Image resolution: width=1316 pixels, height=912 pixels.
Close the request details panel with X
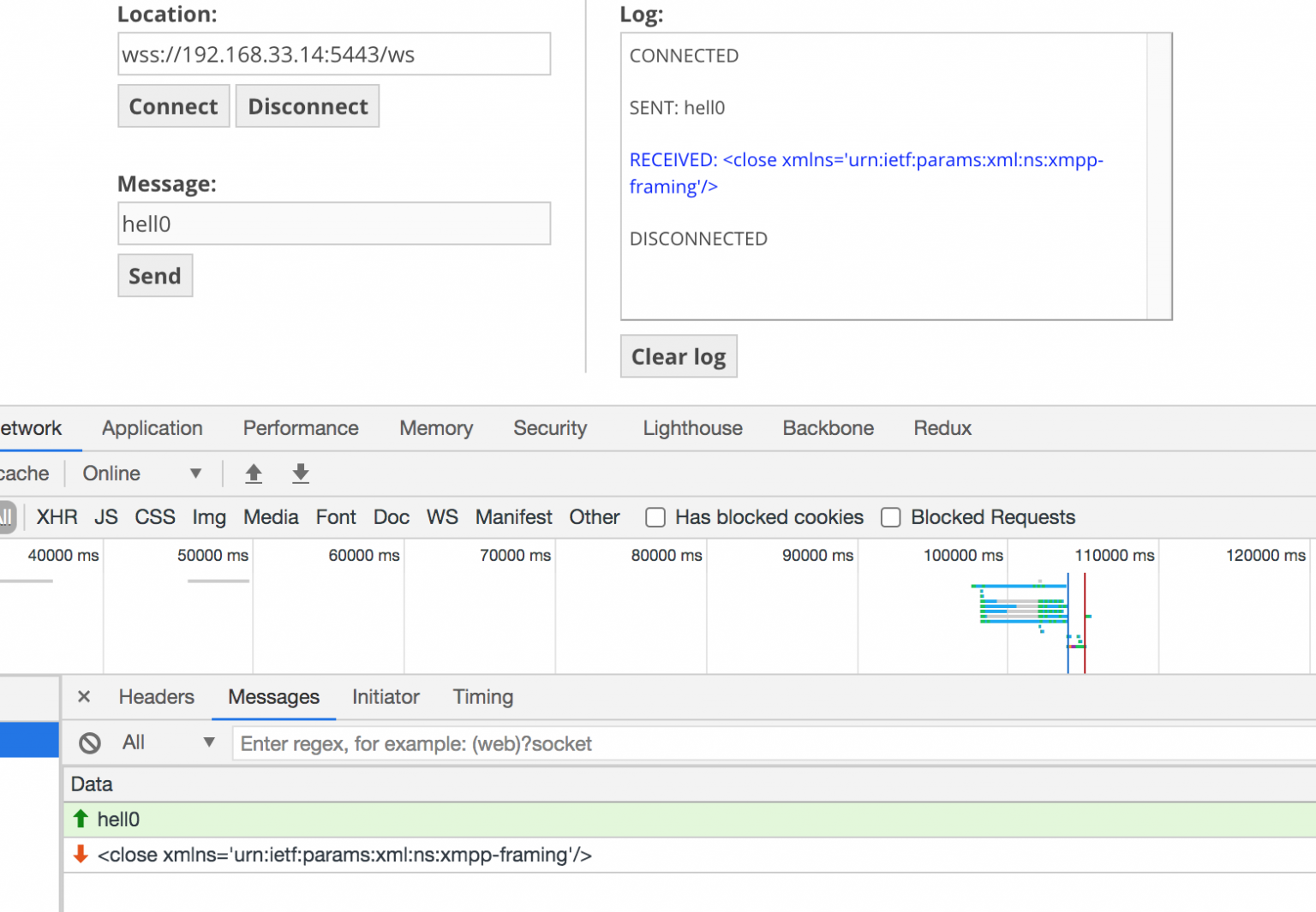pyautogui.click(x=84, y=697)
